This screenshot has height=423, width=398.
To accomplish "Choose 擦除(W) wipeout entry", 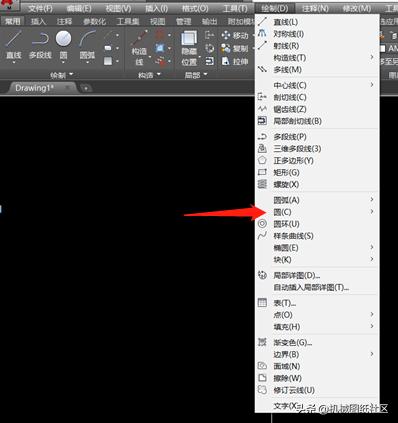I will [x=317, y=378].
